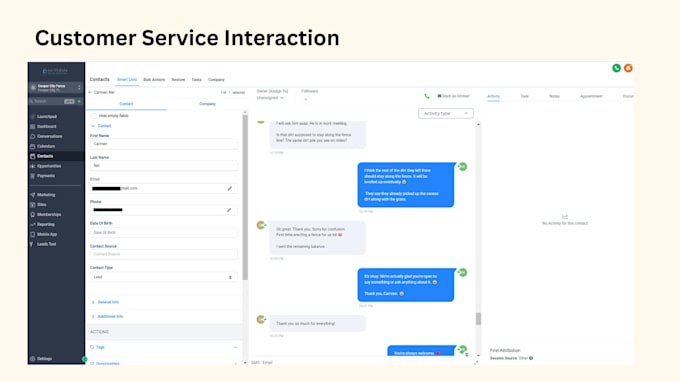Click the conversation scroll-up arrow
The image size is (680, 382).
(x=478, y=124)
